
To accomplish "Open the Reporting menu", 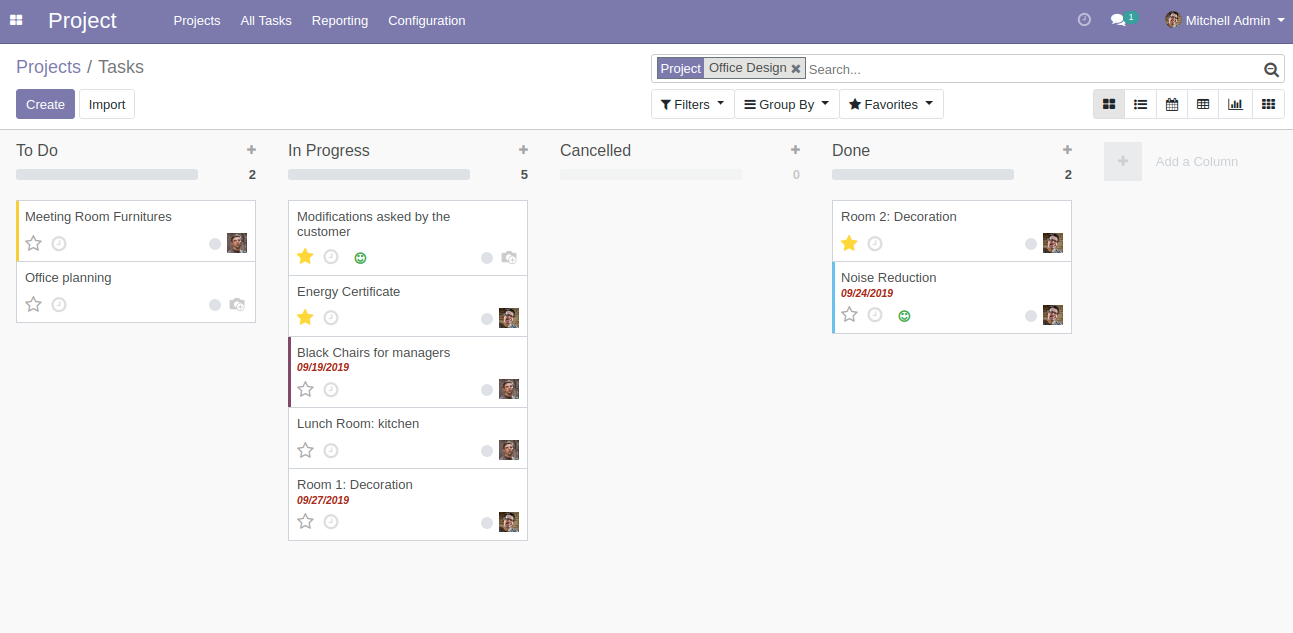I will click(339, 20).
